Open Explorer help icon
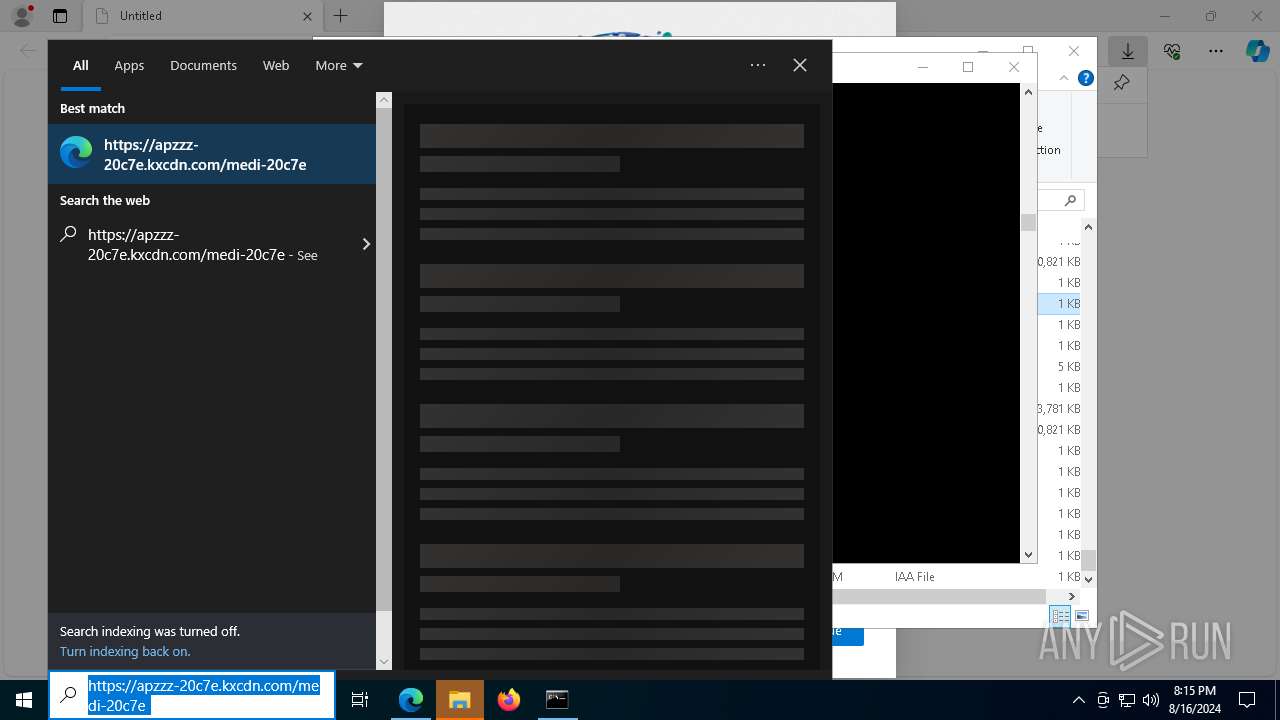This screenshot has width=1280, height=720. [1086, 78]
